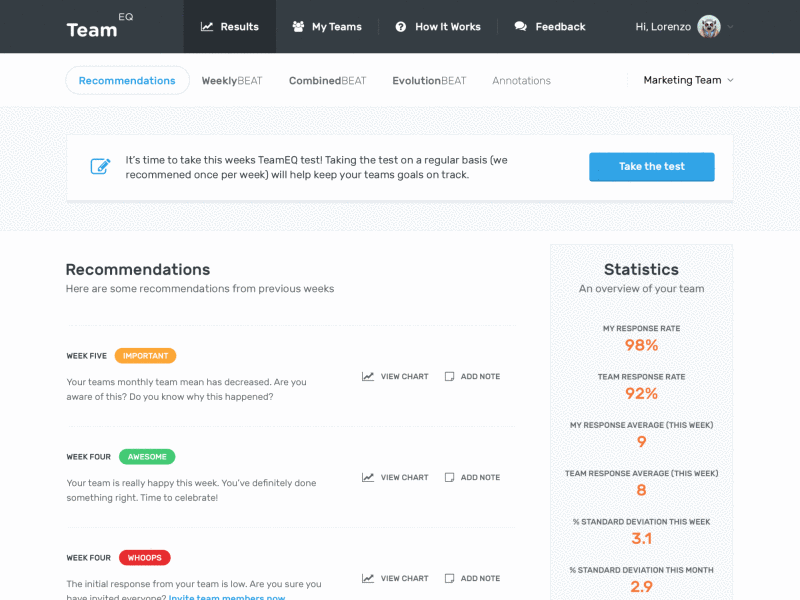Click the Results chart icon in navigation
This screenshot has width=800, height=600.
[208, 27]
